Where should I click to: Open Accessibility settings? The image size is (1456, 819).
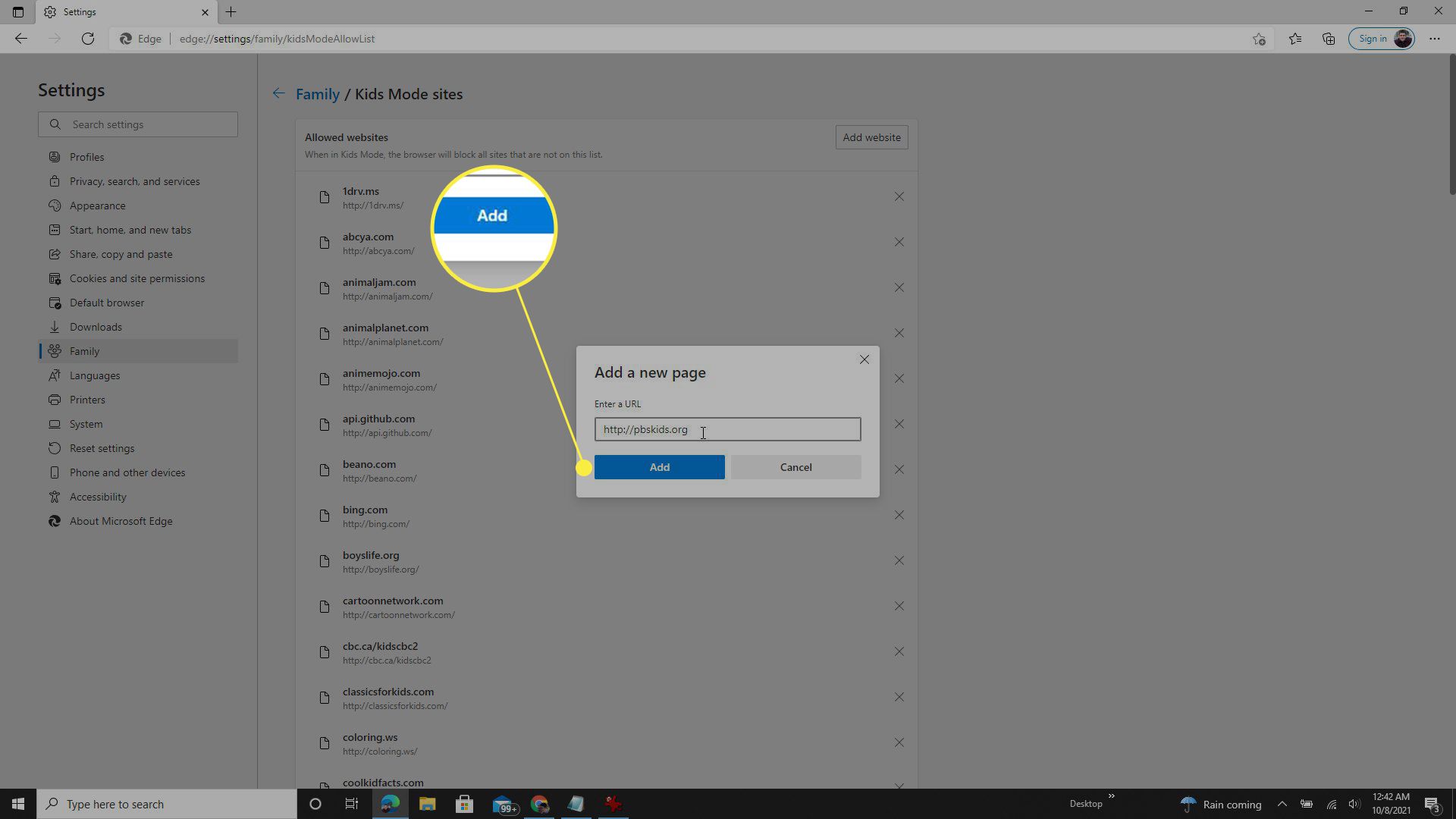click(x=138, y=497)
